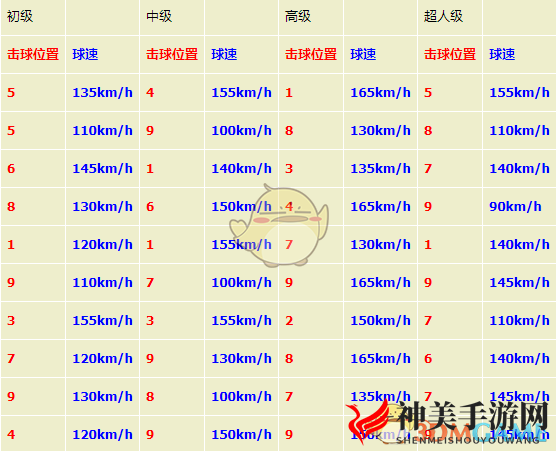Screen dimensions: 558x451
Task: Click 155km/h in the 超人级 speed column
Action: coord(520,93)
